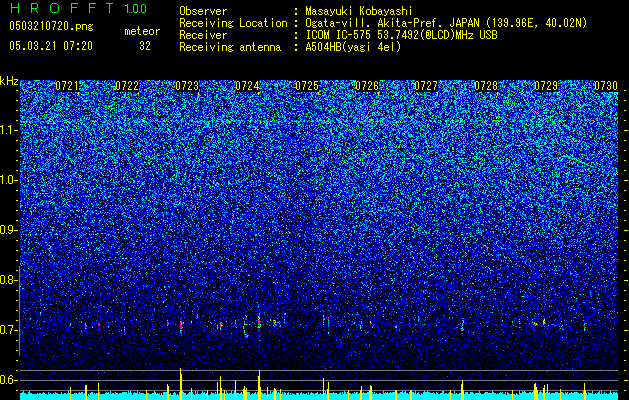Screen dimensions: 629x400
Task: Click the 0.8 kHz axis tick label
Action: 8,280
